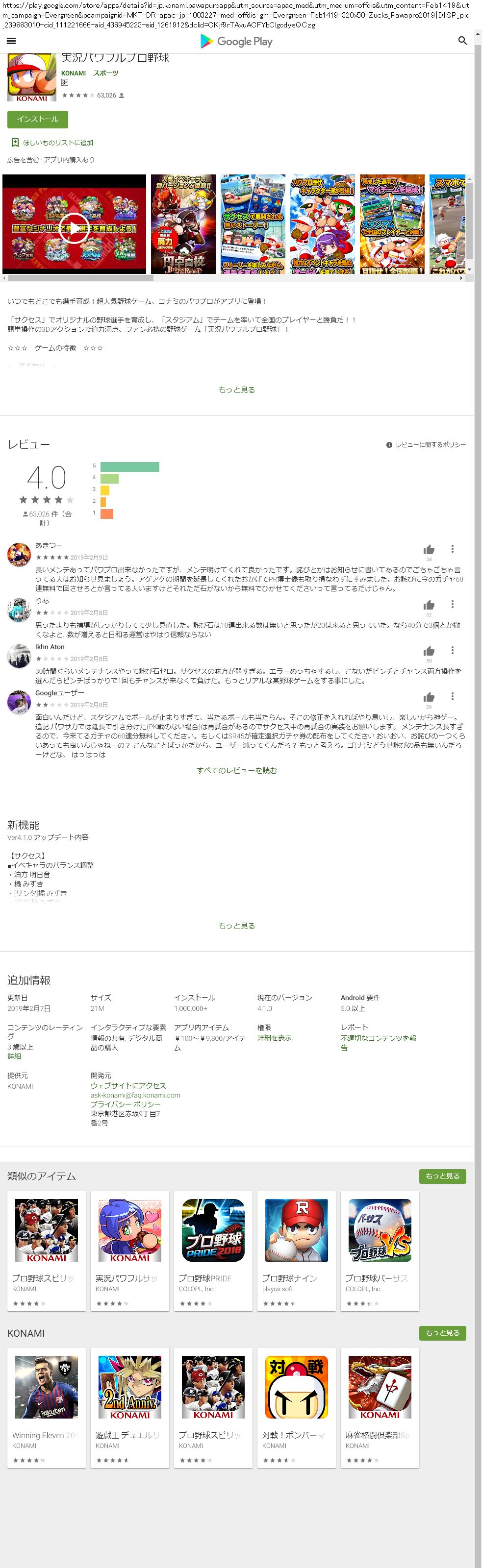Click もっと見る button for KONAMI section

(x=442, y=1333)
